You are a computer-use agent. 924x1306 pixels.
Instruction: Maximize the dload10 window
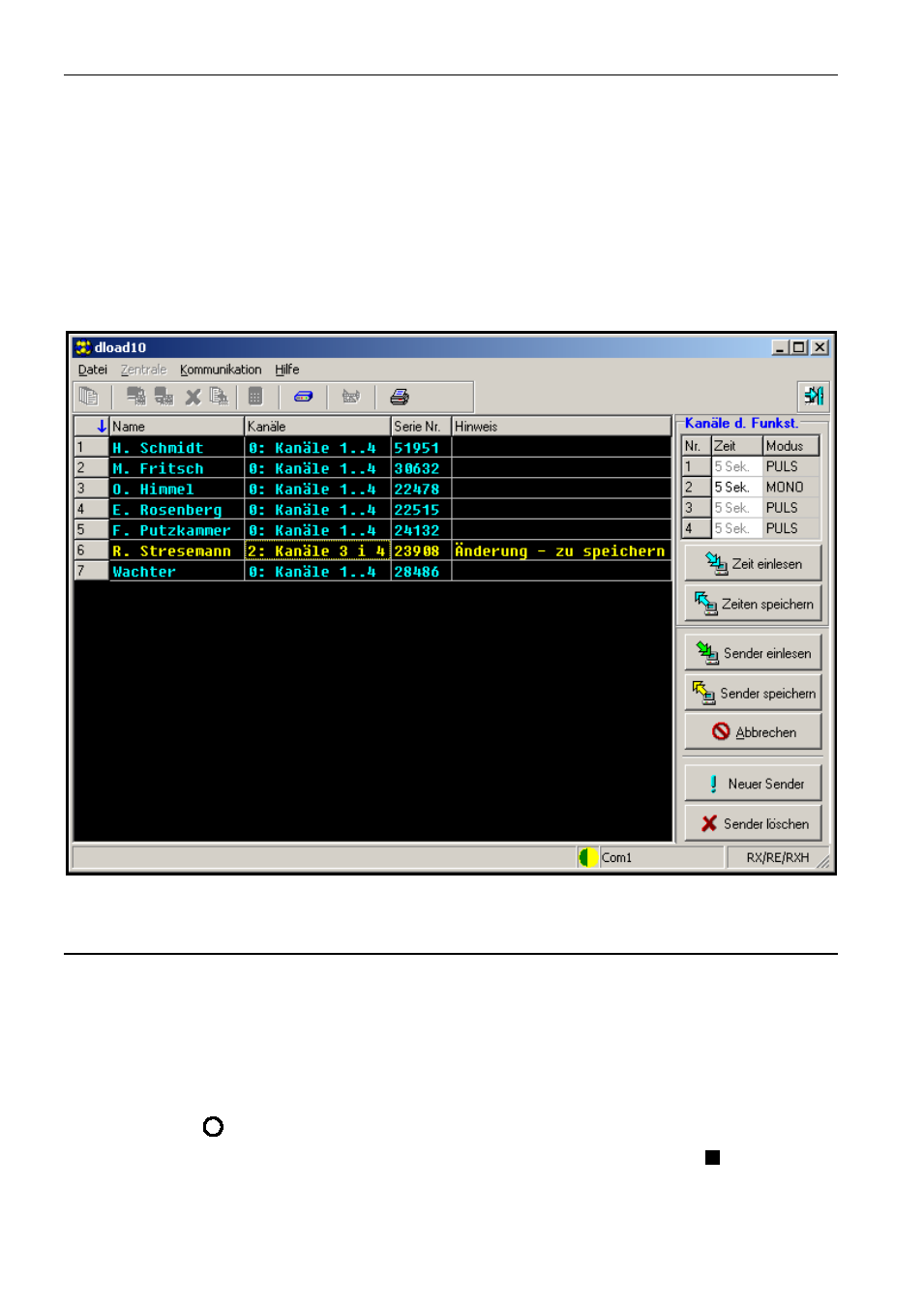click(799, 347)
